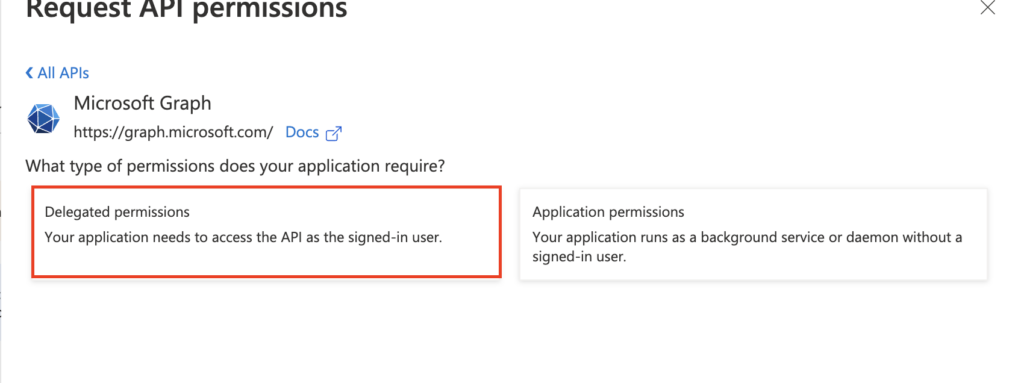Click the background service or daemon description
Viewport: 1024px width, 383px height.
pyautogui.click(x=747, y=237)
